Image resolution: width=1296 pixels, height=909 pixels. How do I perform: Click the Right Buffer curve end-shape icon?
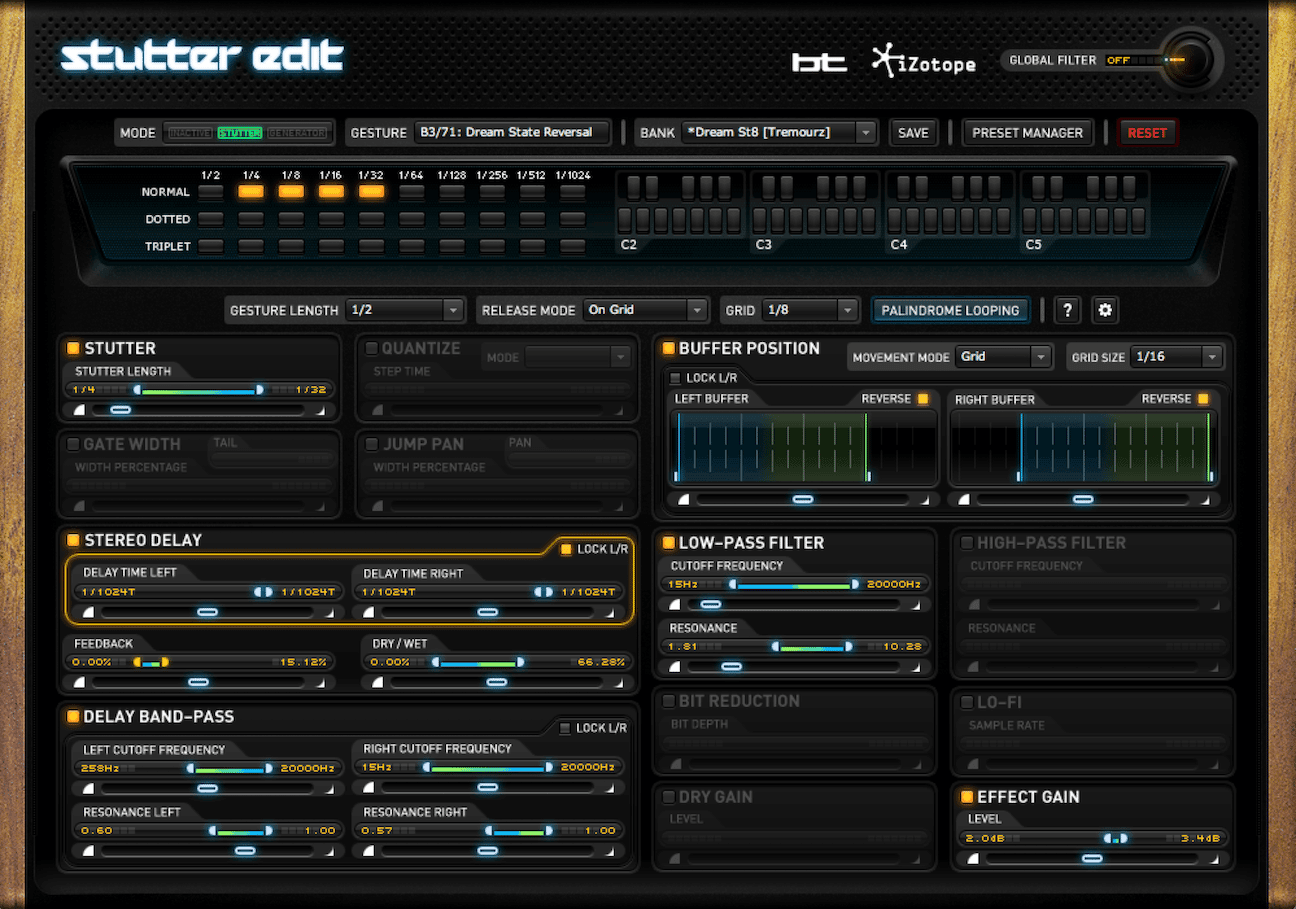tap(1206, 499)
